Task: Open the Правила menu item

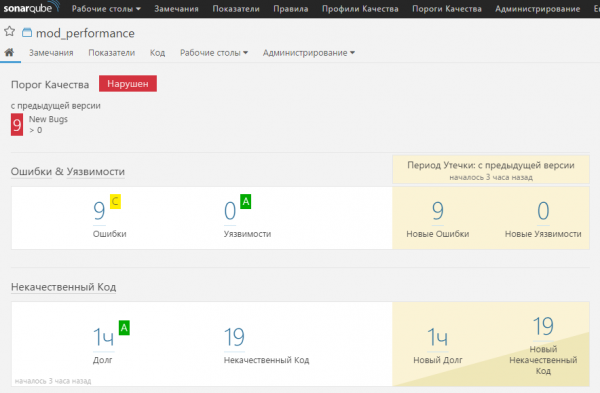Action: (290, 9)
